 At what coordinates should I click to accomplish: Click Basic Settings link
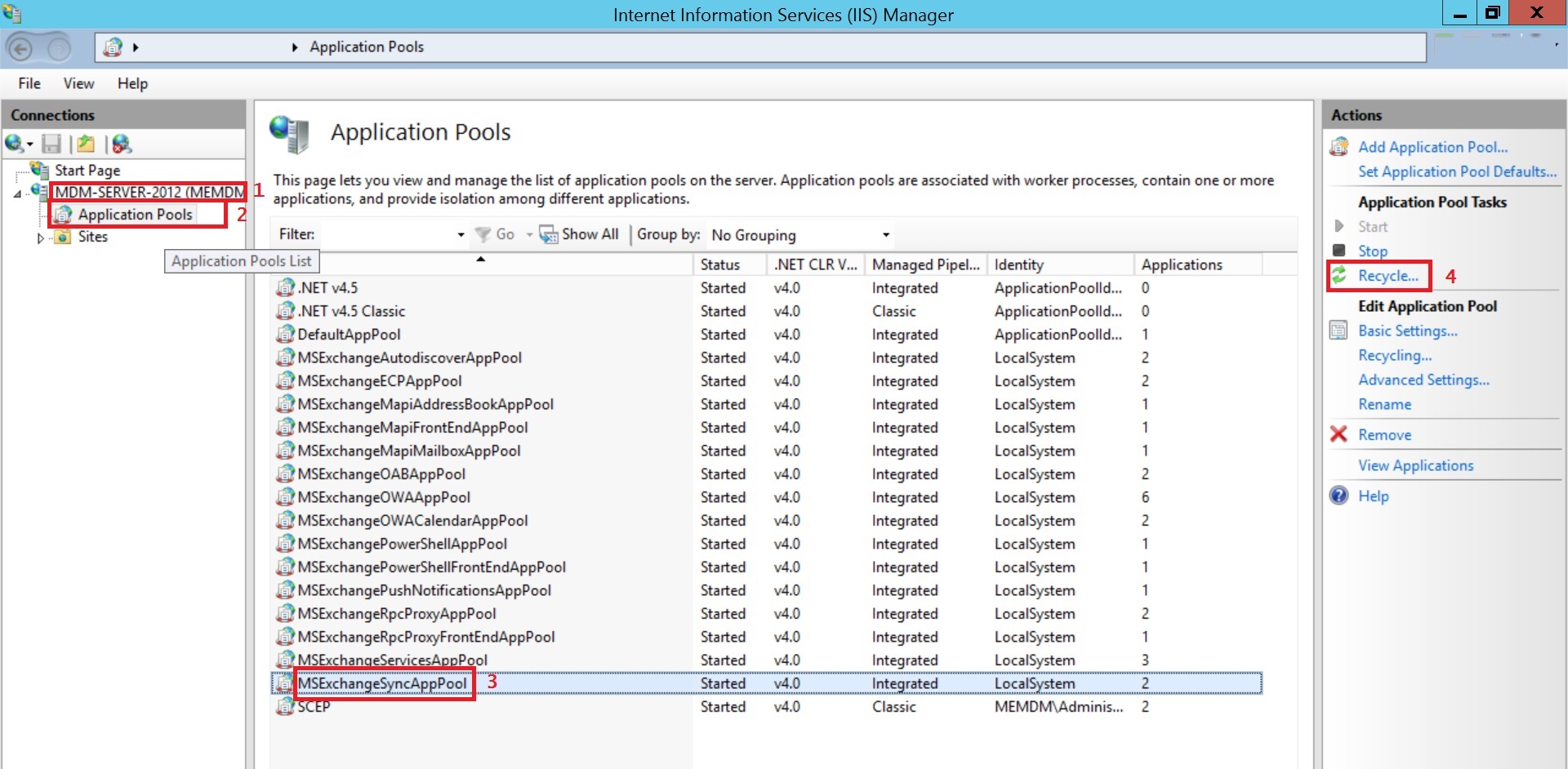(1408, 331)
